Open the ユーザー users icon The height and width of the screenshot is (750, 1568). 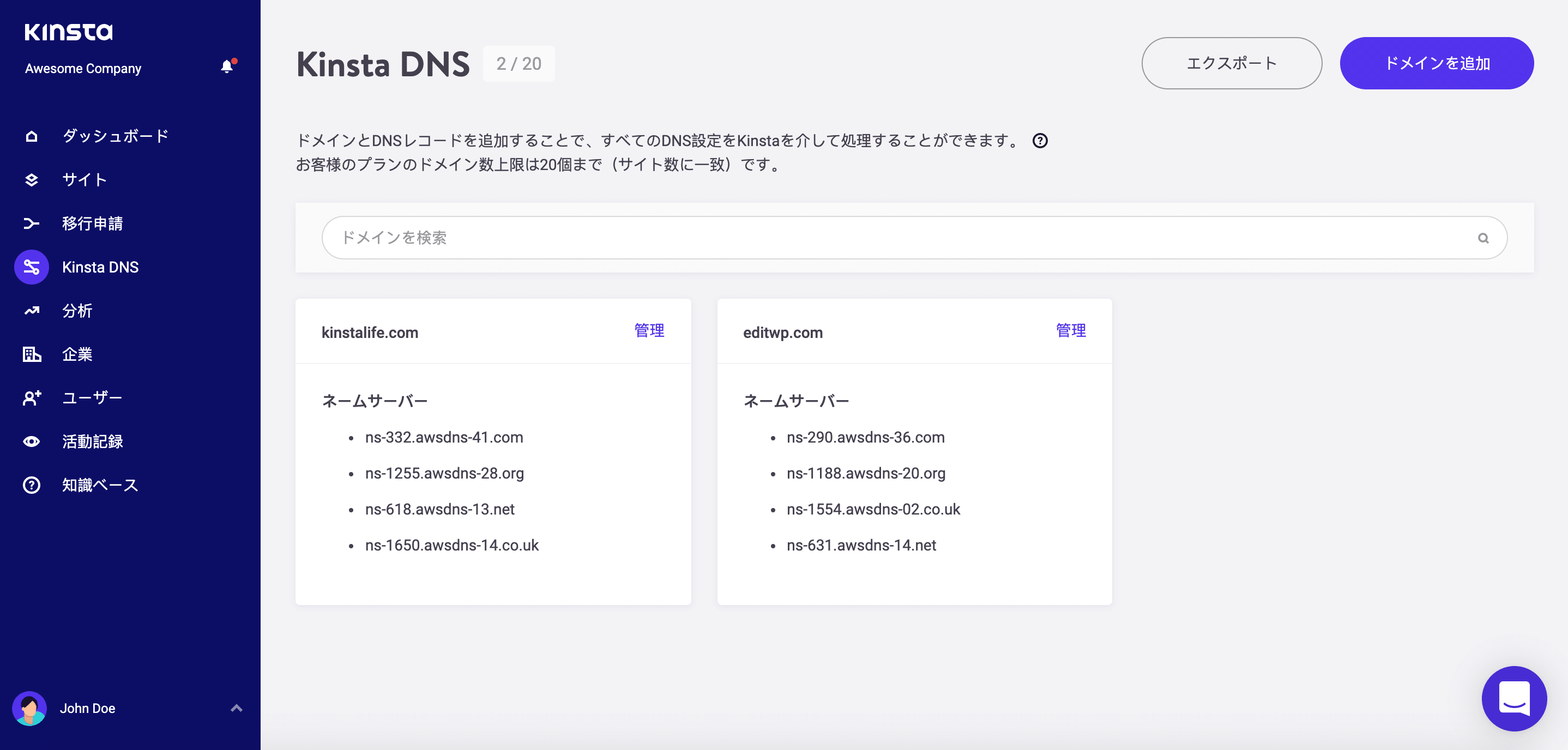click(x=31, y=397)
